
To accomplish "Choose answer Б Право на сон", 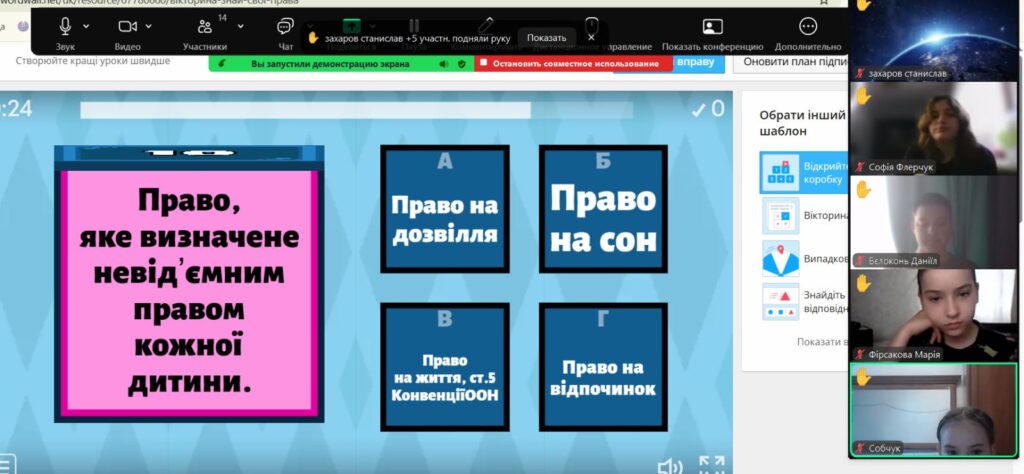I will click(x=603, y=209).
